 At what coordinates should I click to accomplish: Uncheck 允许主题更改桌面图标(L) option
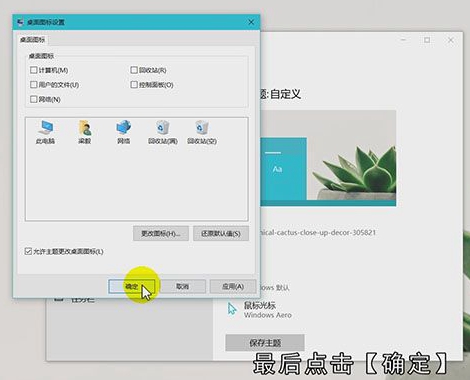28,251
